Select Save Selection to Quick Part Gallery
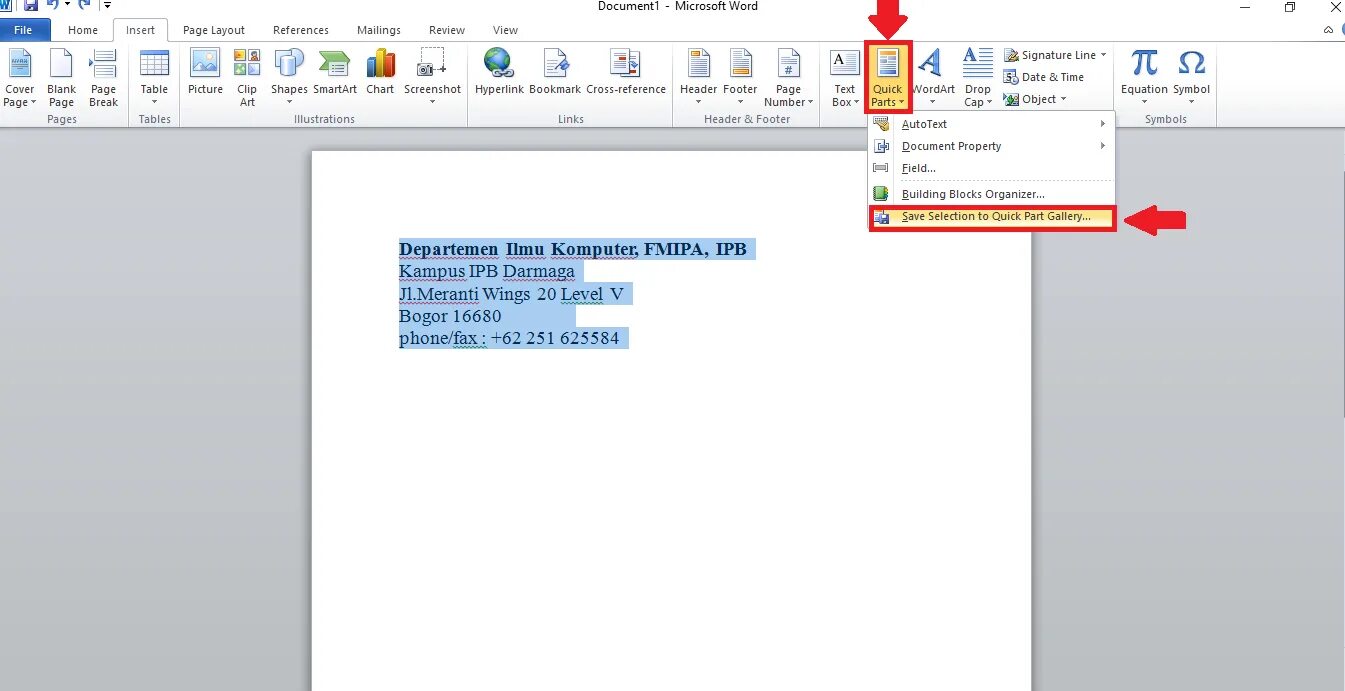 pyautogui.click(x=992, y=217)
